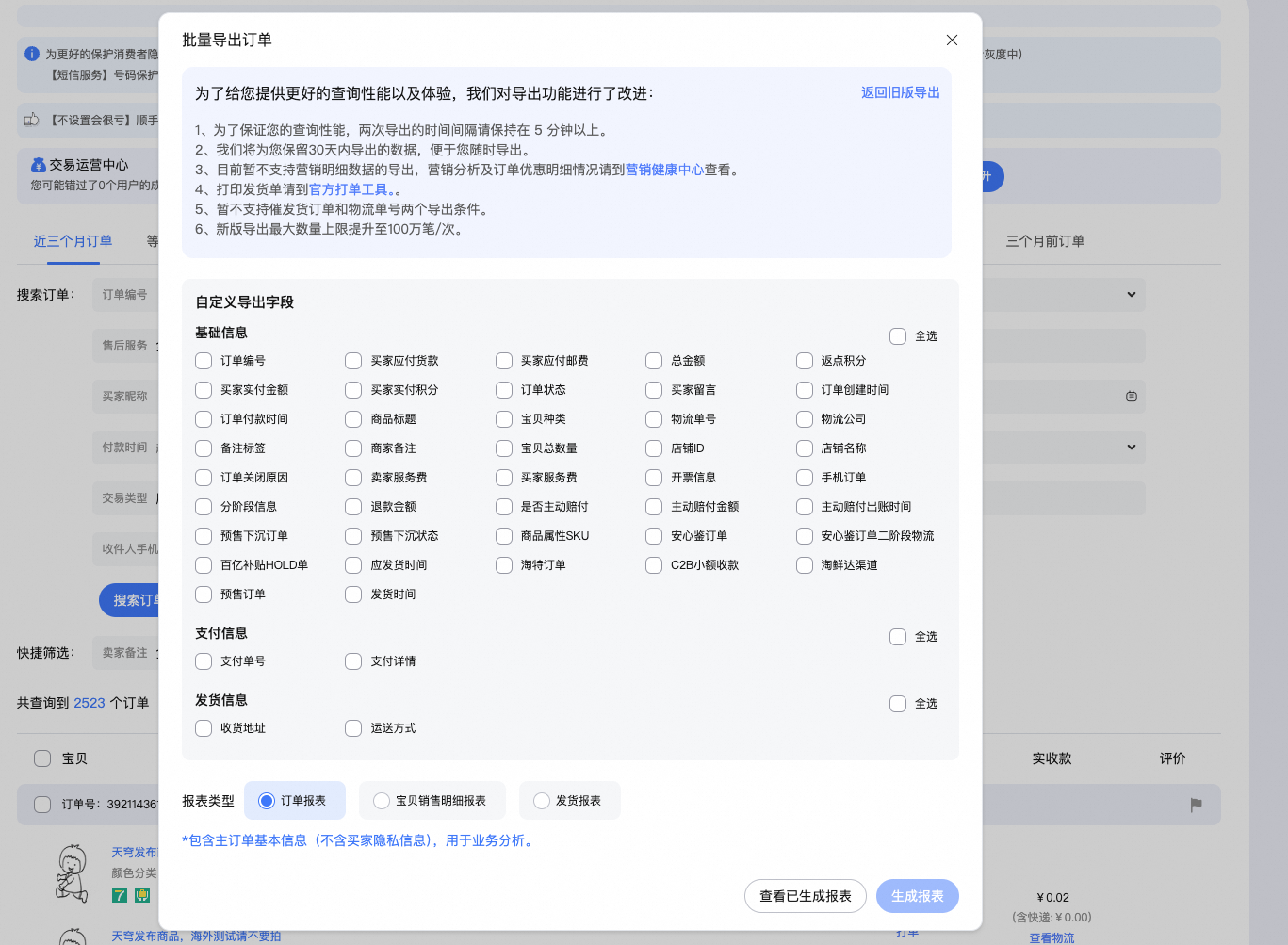The width and height of the screenshot is (1288, 945).
Task: Check the 安心鉴订单二阶段物流 field
Action: tap(805, 536)
